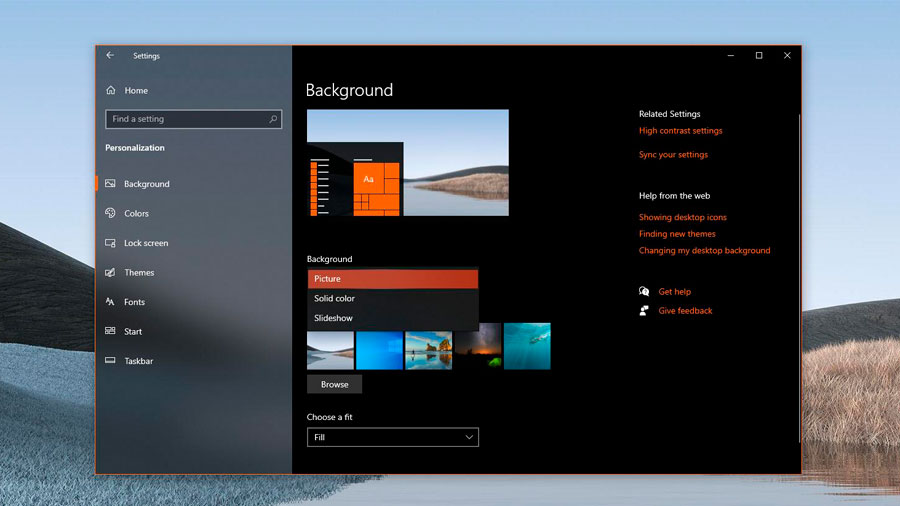The height and width of the screenshot is (506, 900).
Task: Open Home via the house icon
Action: [x=111, y=90]
